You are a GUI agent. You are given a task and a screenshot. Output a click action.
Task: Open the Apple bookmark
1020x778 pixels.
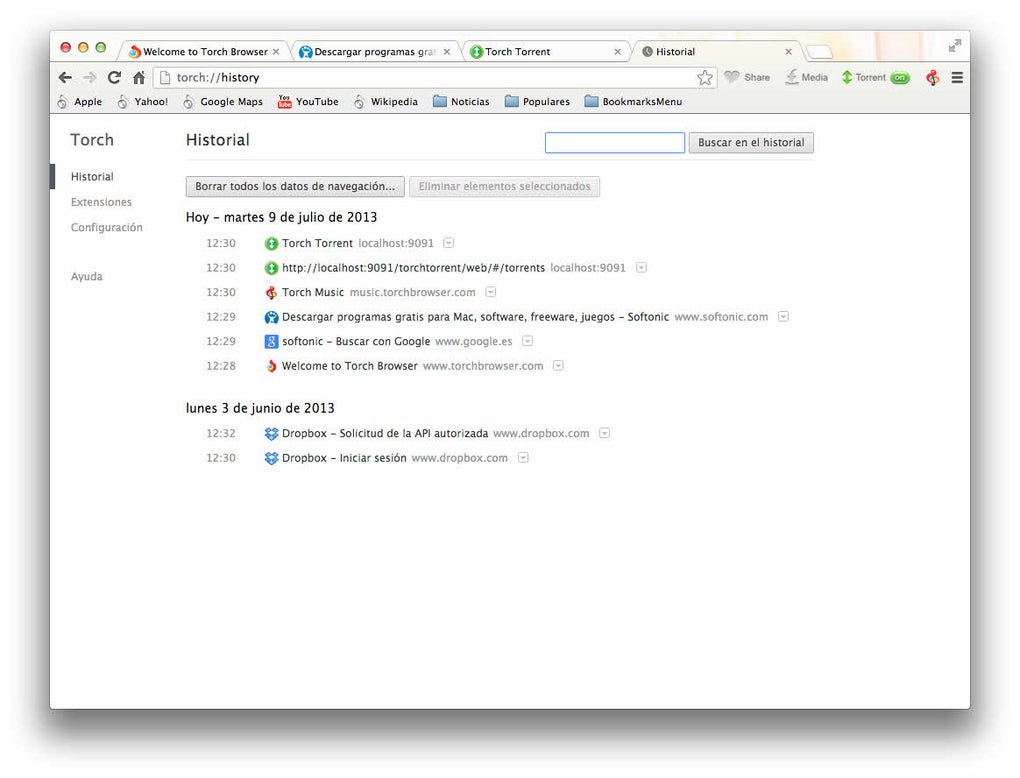tap(79, 101)
